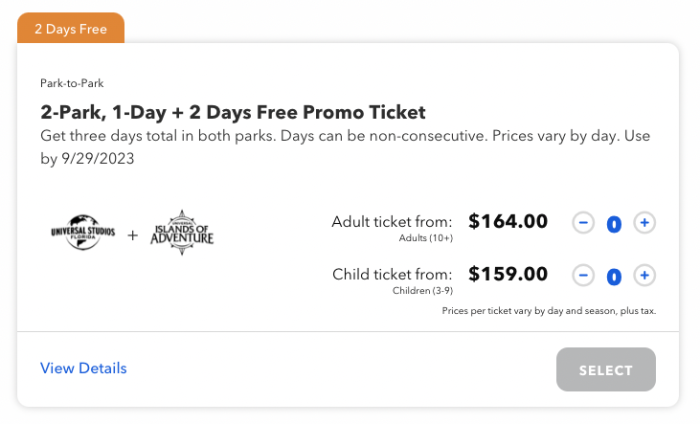Click the $164.00 adult ticket price
This screenshot has height=424, width=700.
(x=508, y=221)
